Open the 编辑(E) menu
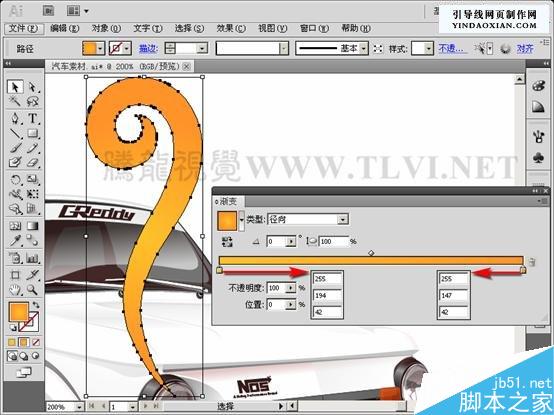 coord(65,28)
